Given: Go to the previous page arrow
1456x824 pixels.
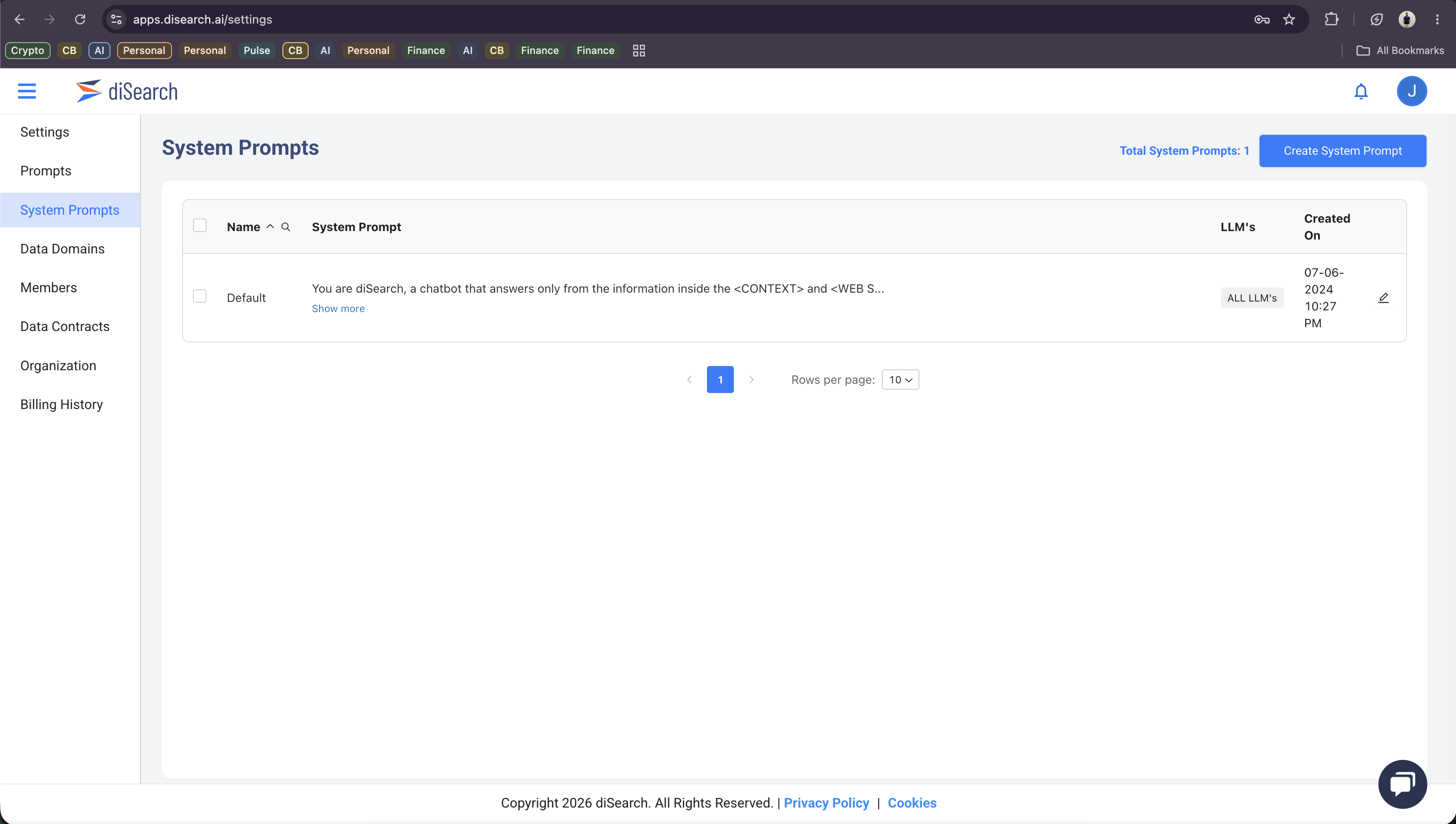Looking at the screenshot, I should [x=689, y=380].
